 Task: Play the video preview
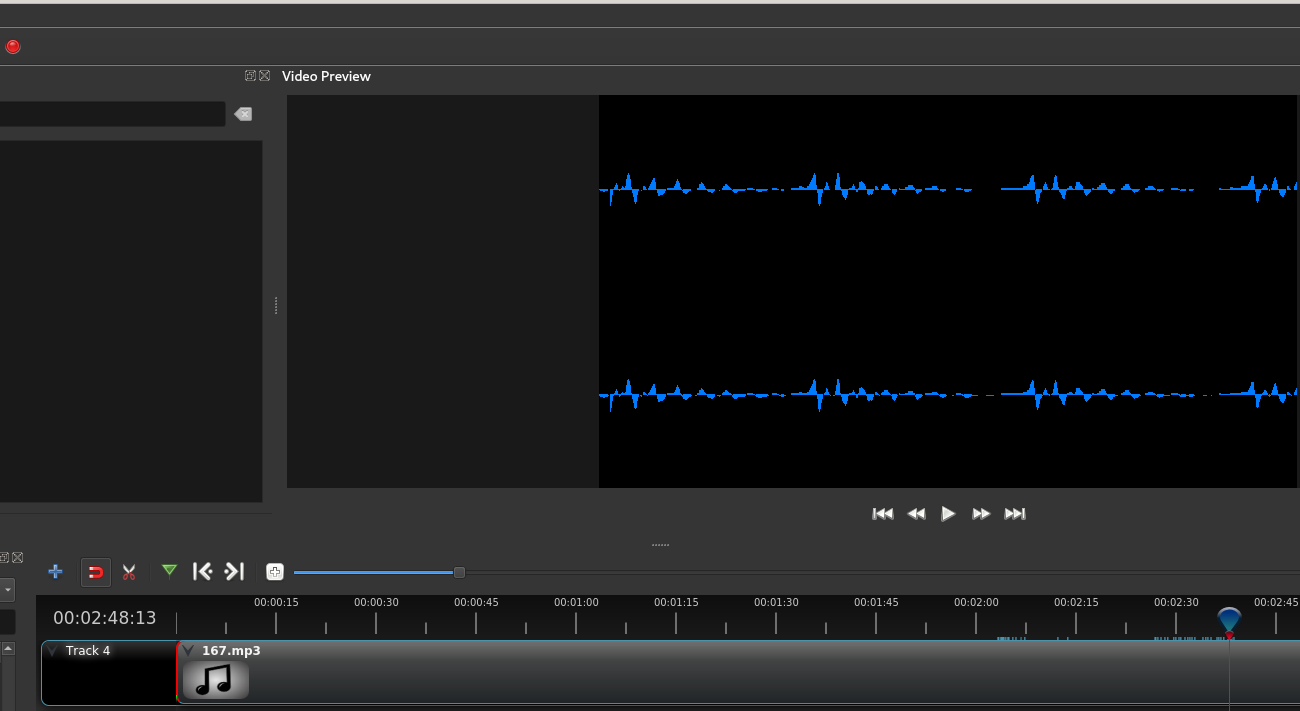948,513
